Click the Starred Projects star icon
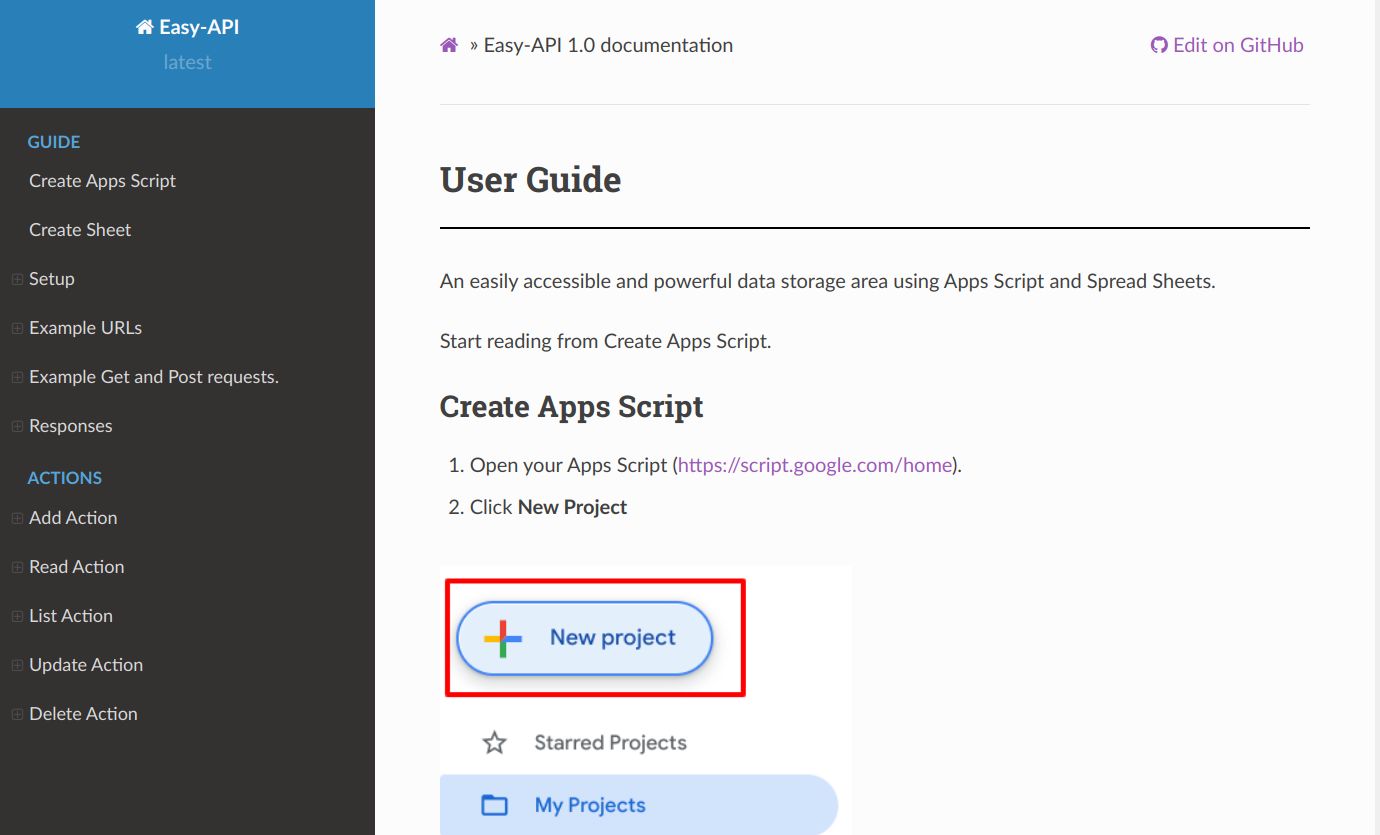Image resolution: width=1380 pixels, height=835 pixels. [x=494, y=743]
